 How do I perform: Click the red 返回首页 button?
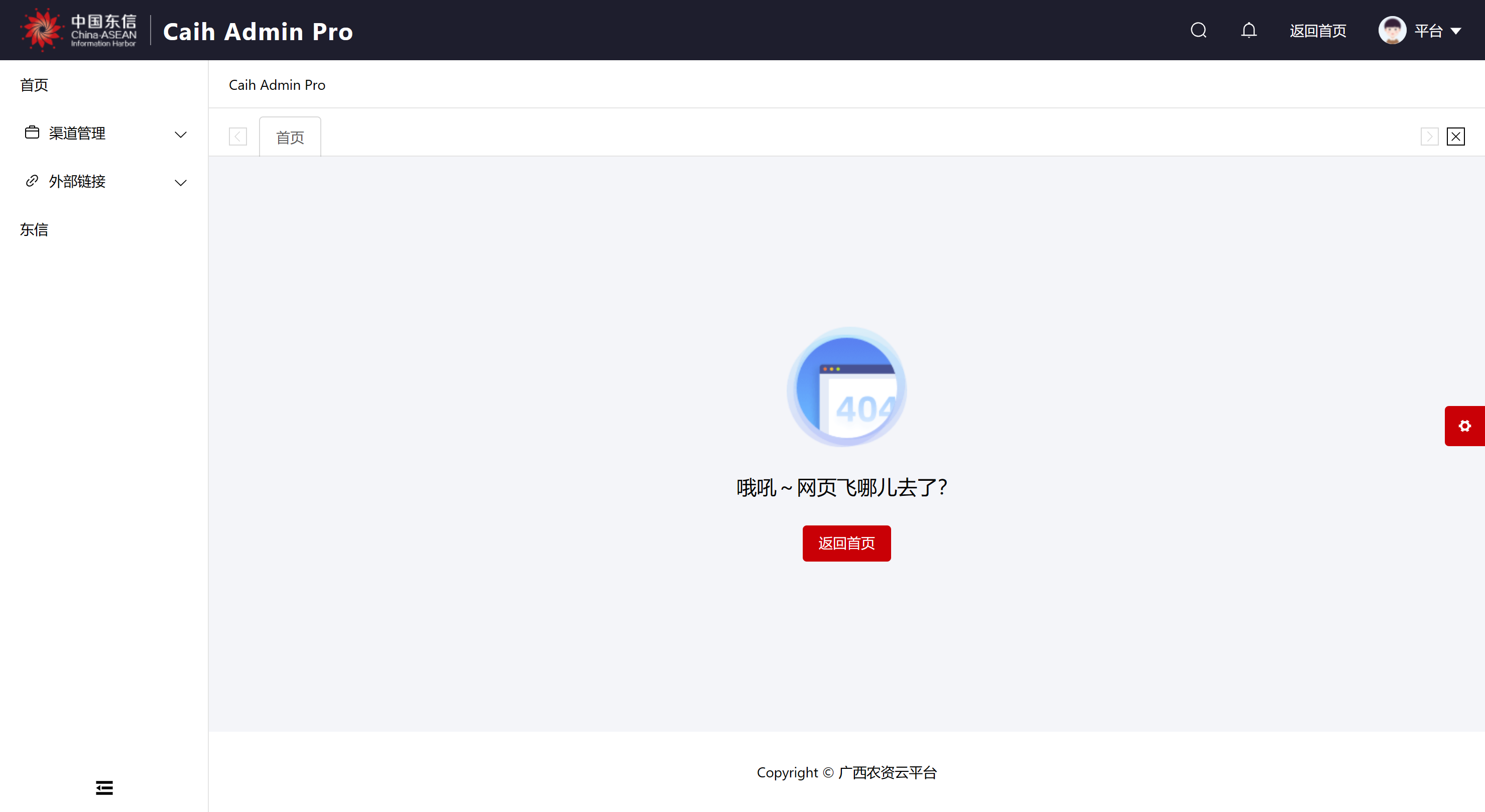click(x=846, y=543)
